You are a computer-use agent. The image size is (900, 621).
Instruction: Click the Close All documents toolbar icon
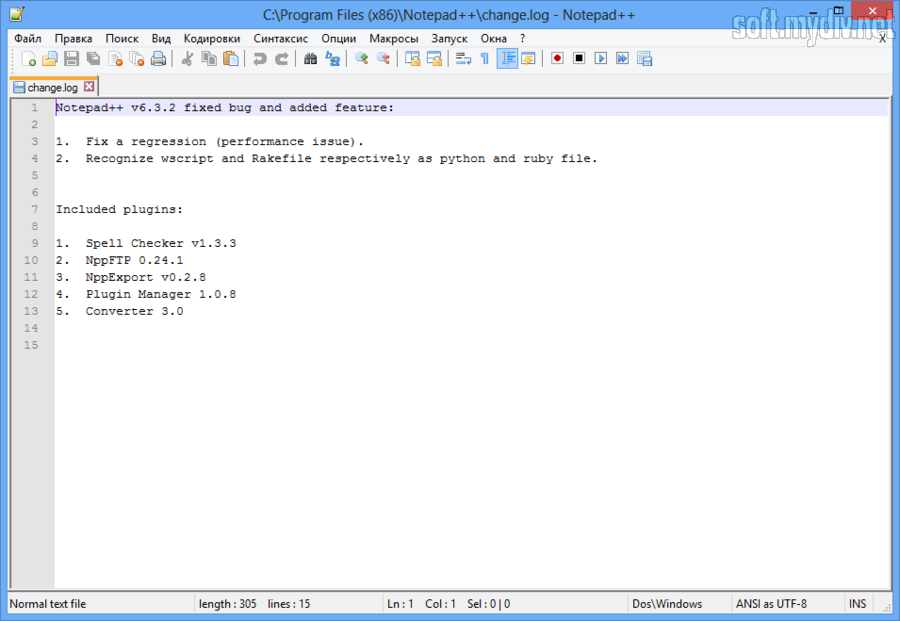pyautogui.click(x=137, y=59)
